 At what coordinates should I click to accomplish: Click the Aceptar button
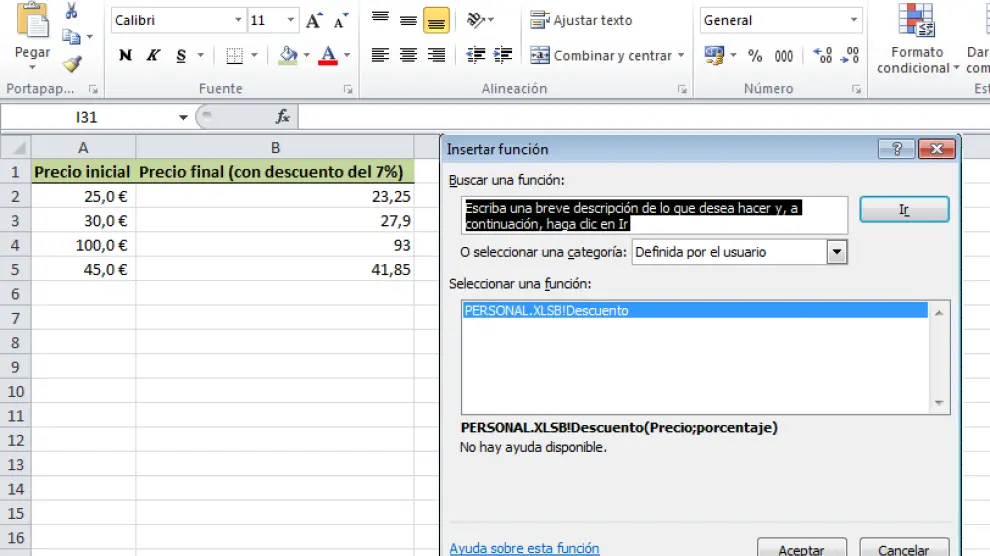tap(801, 549)
